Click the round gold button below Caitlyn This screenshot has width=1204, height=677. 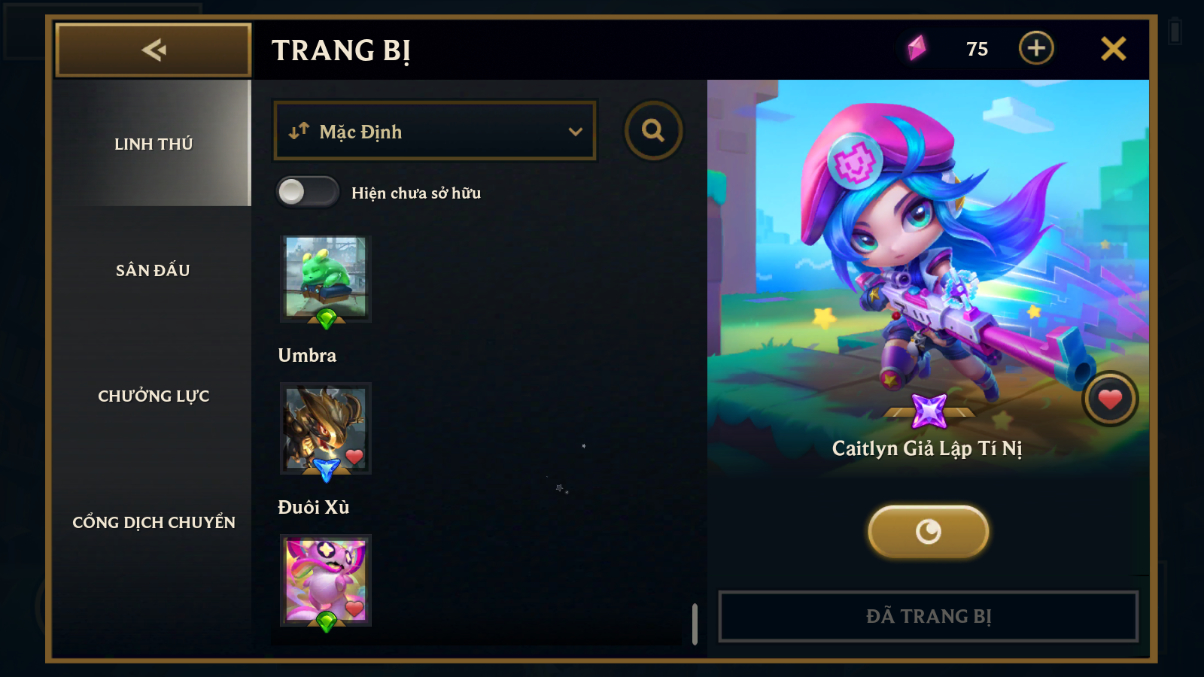[928, 532]
